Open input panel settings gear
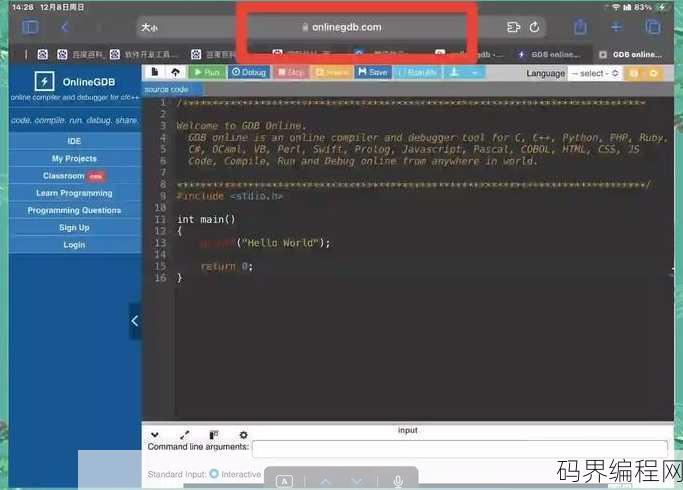This screenshot has width=683, height=490. point(243,435)
